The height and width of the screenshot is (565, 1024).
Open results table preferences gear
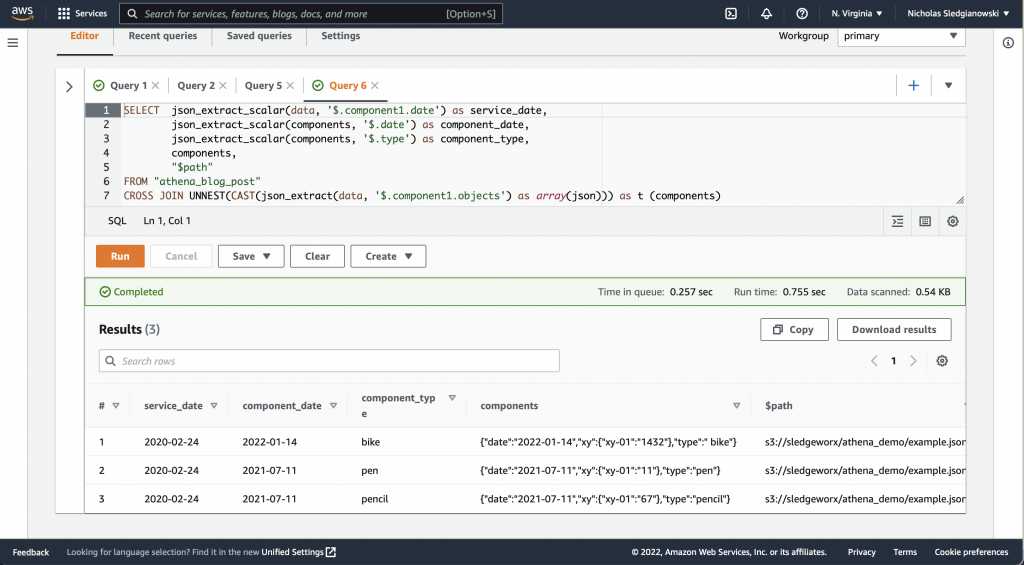[x=942, y=361]
